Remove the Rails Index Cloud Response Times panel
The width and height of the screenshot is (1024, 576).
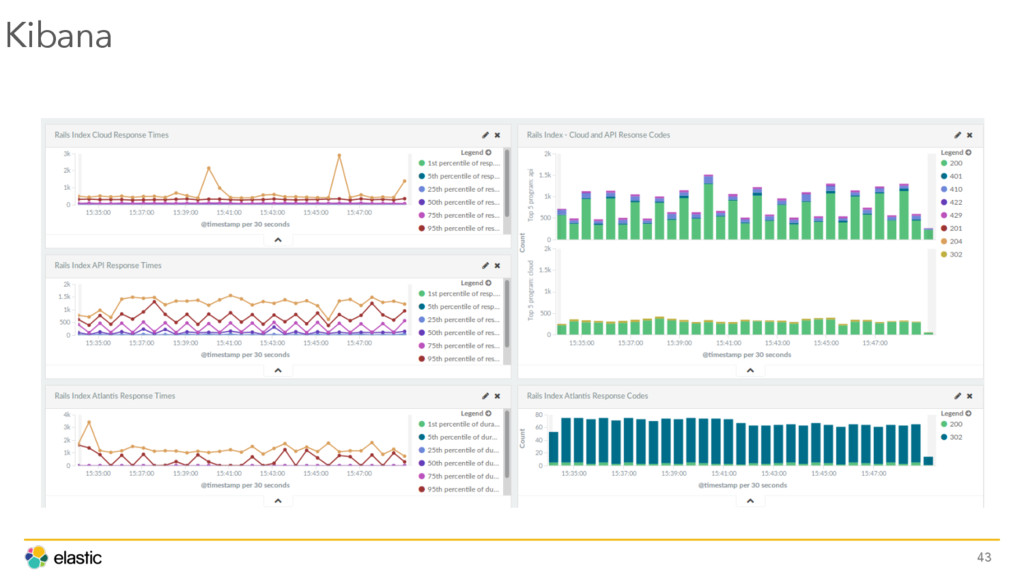[x=497, y=135]
